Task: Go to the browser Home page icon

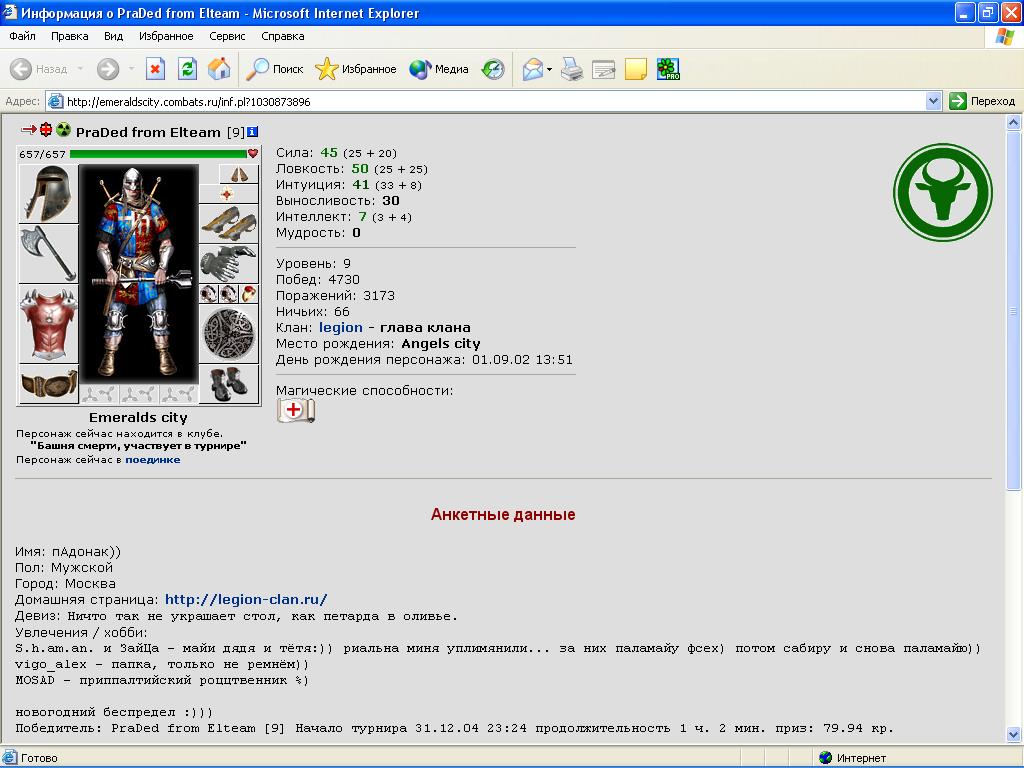Action: tap(219, 69)
